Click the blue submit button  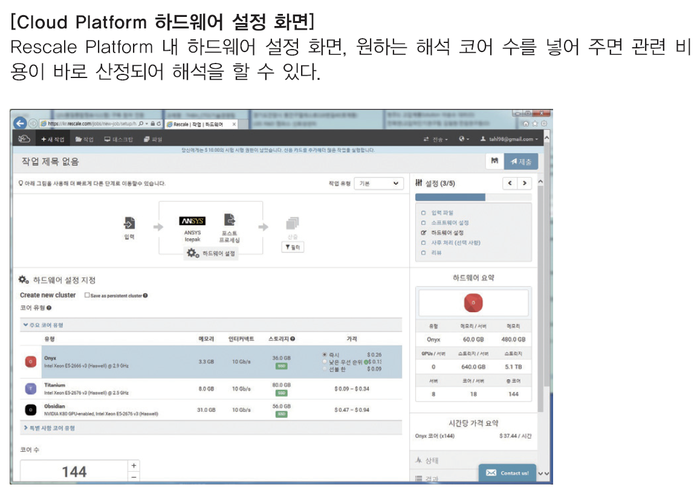pos(521,161)
